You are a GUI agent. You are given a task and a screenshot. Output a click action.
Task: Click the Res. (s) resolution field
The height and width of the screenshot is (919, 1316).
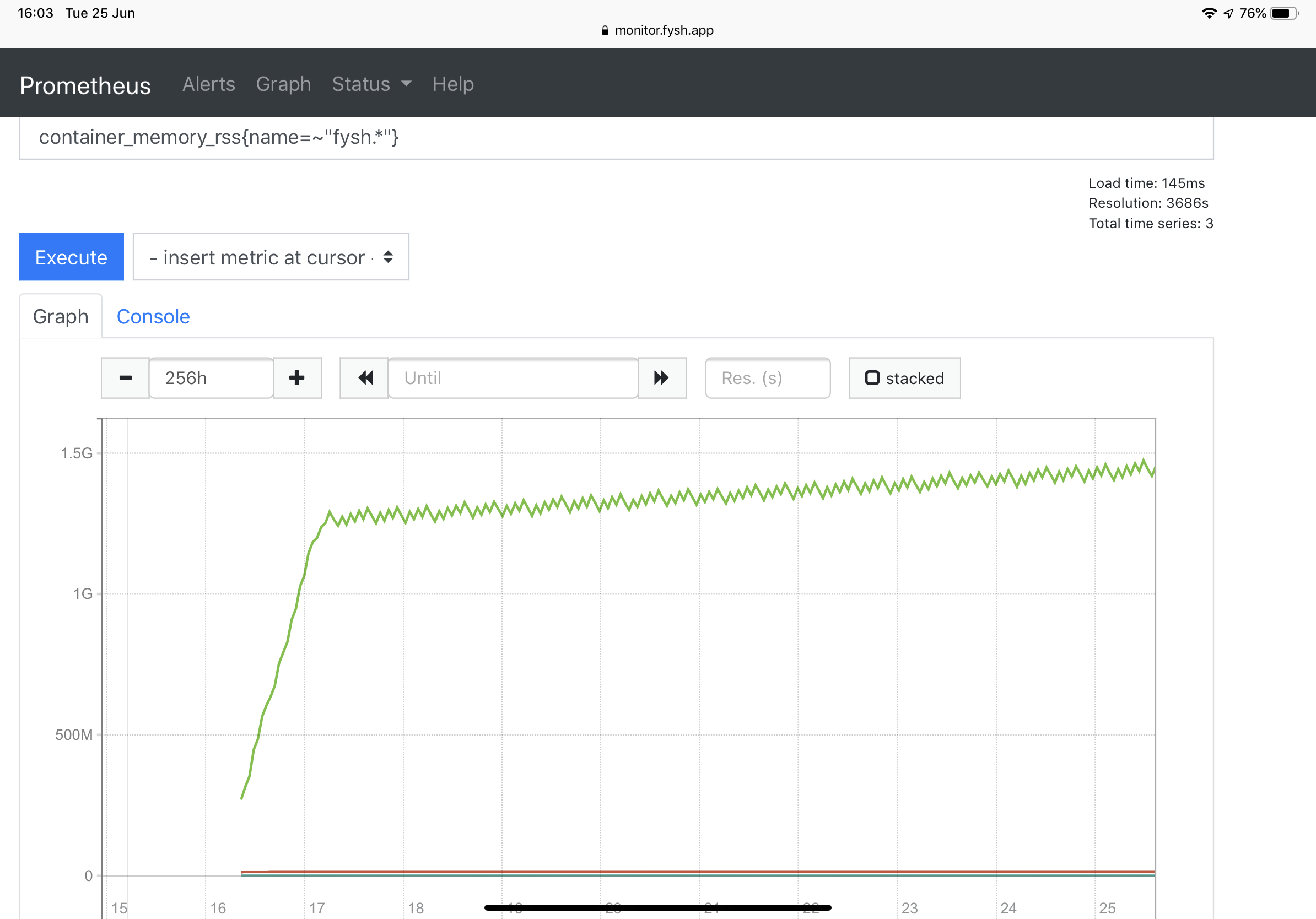(768, 378)
